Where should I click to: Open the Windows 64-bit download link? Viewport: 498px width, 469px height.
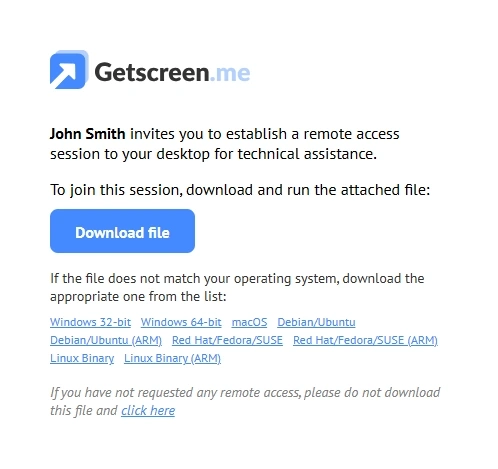point(181,322)
